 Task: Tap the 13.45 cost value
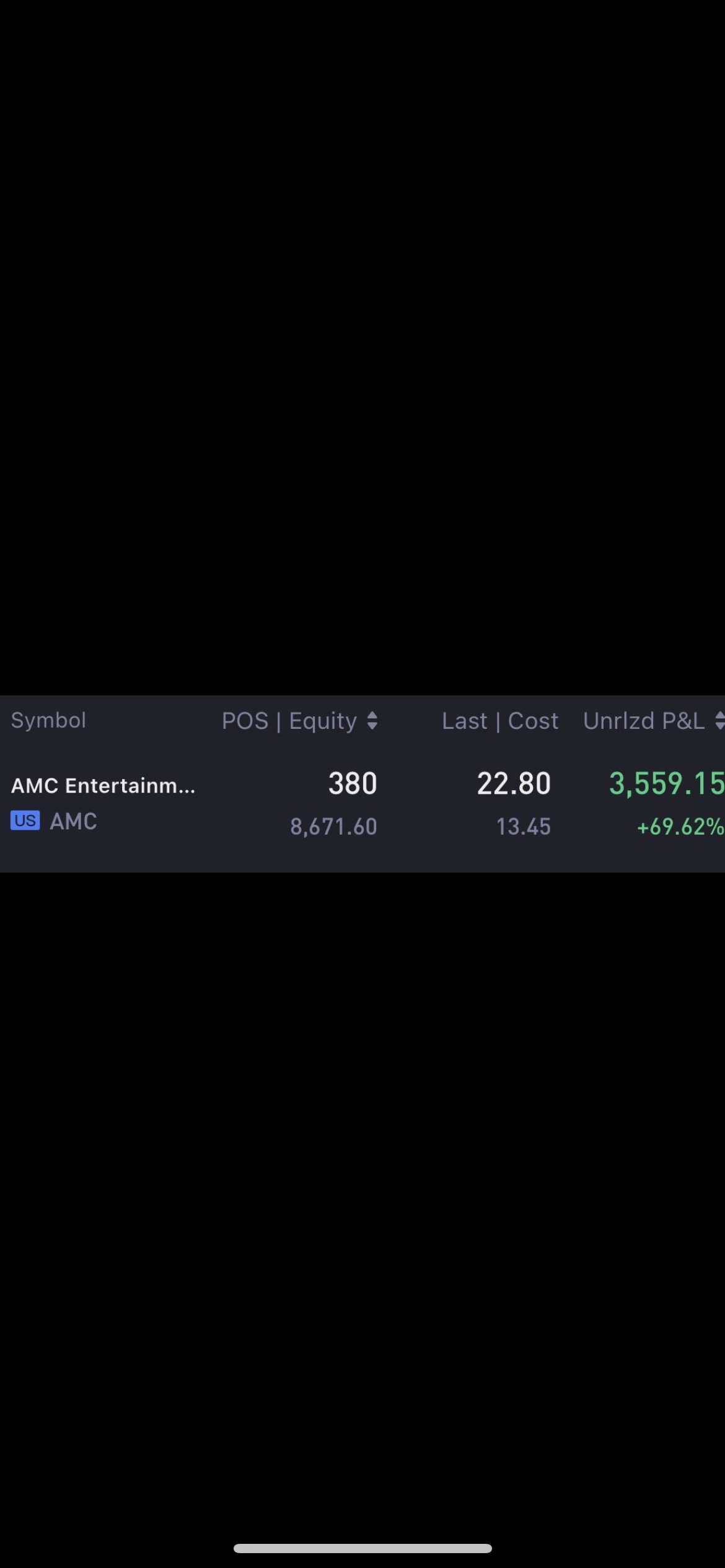point(524,827)
